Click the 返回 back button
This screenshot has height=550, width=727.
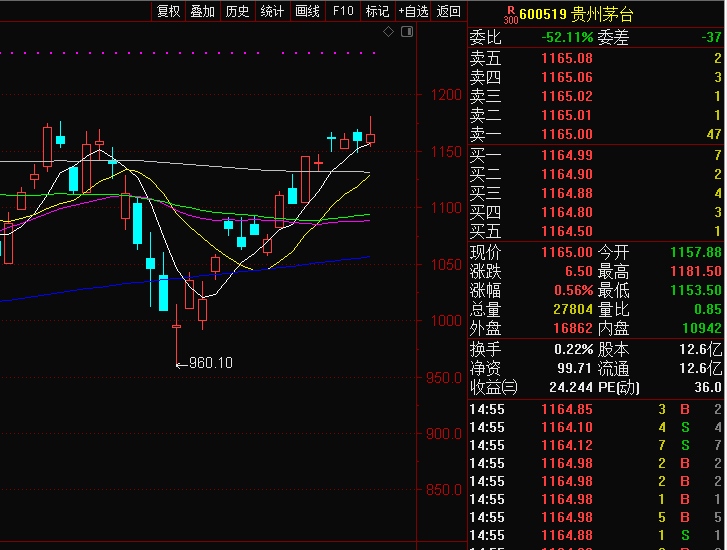click(449, 11)
